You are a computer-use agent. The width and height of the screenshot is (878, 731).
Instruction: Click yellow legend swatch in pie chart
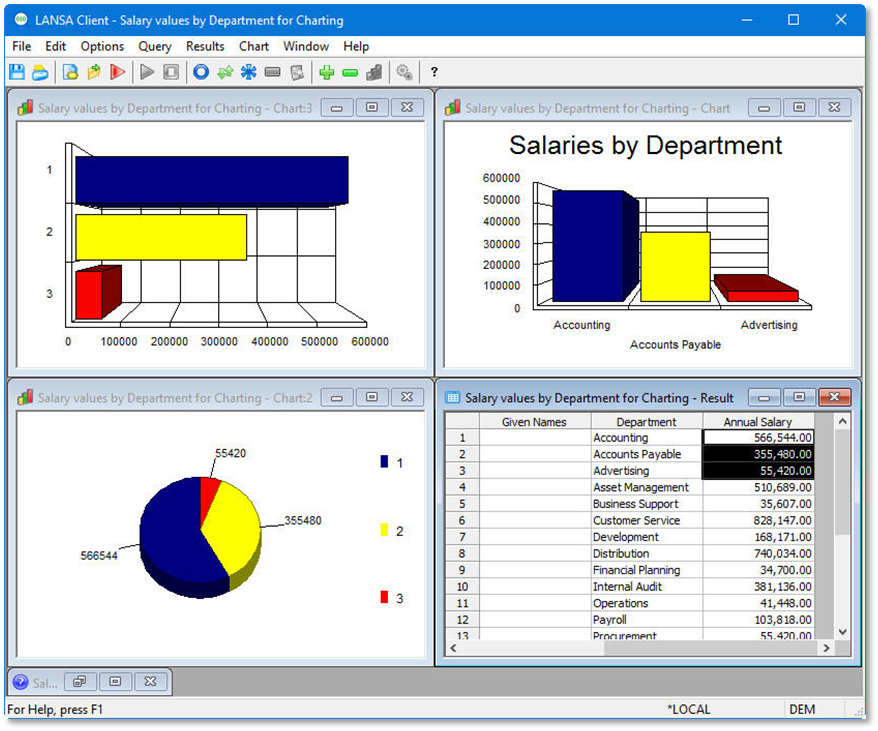[x=384, y=530]
